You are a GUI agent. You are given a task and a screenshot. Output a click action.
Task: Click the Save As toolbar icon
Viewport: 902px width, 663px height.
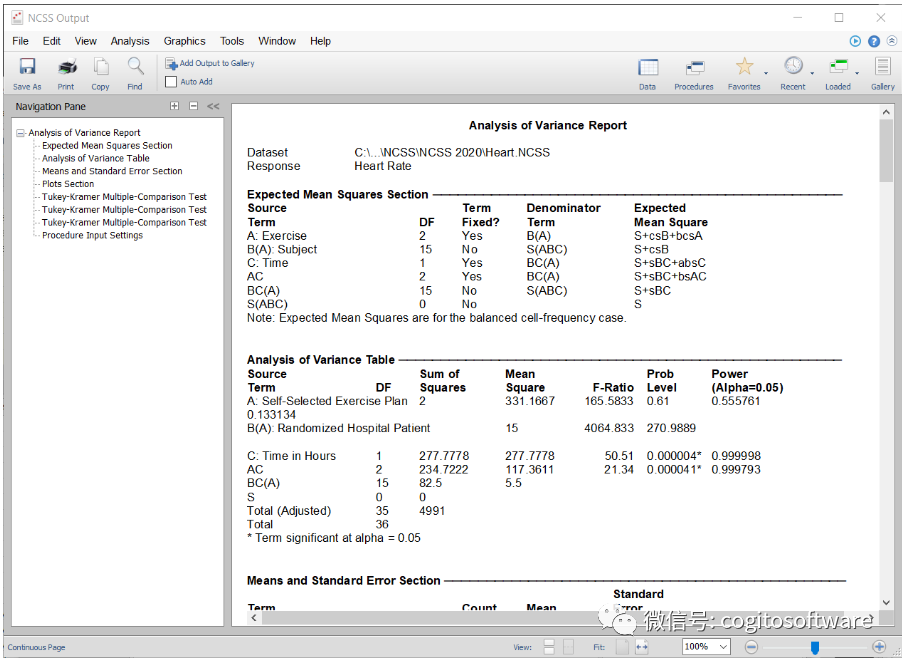[27, 74]
